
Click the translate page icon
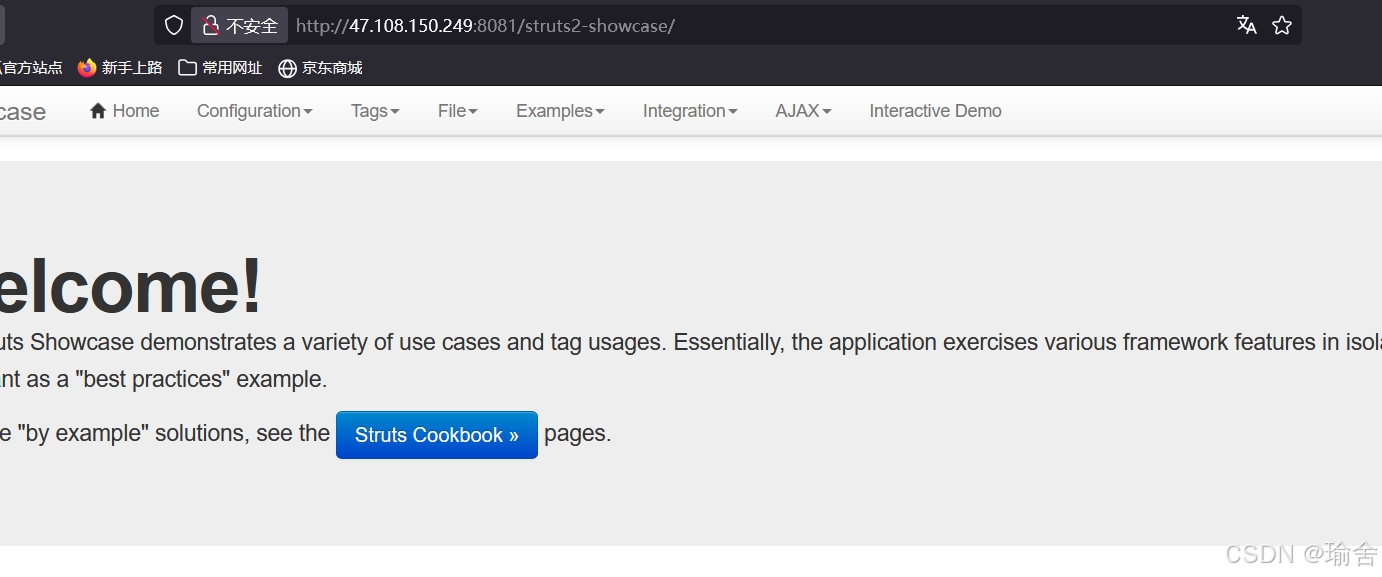click(x=1247, y=25)
